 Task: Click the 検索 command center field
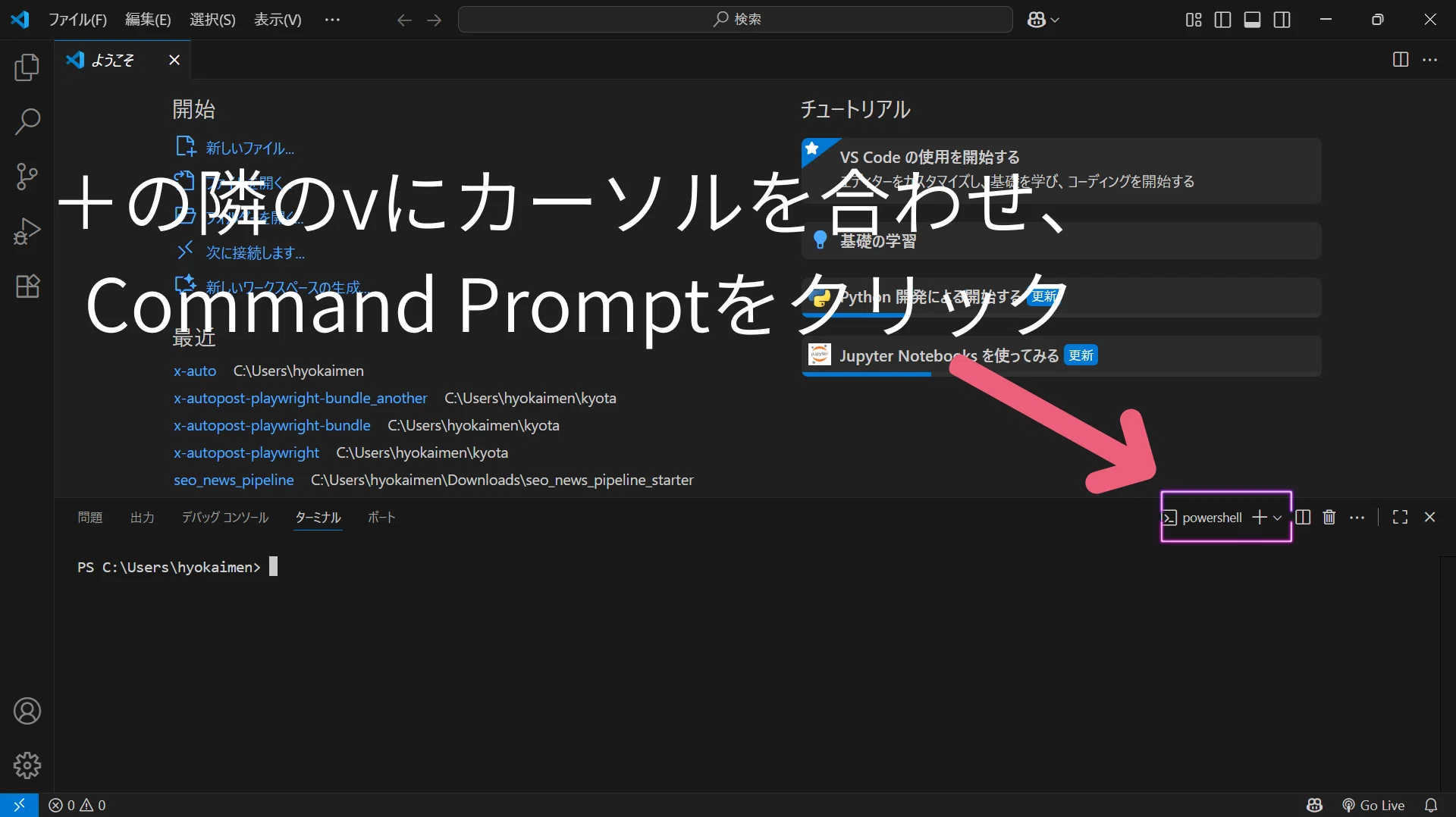click(736, 20)
